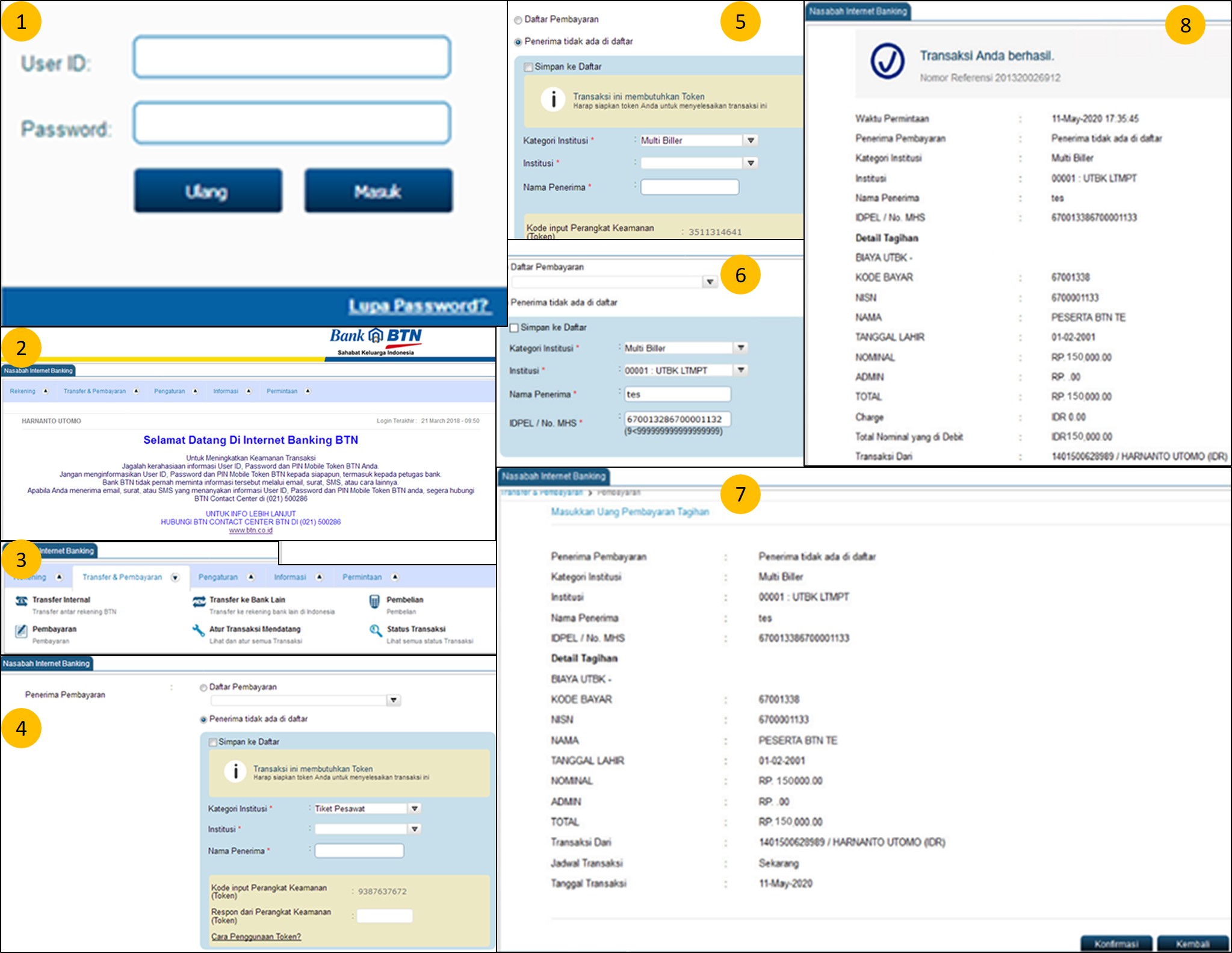
Task: Click the Pembelian cart icon
Action: [x=374, y=601]
